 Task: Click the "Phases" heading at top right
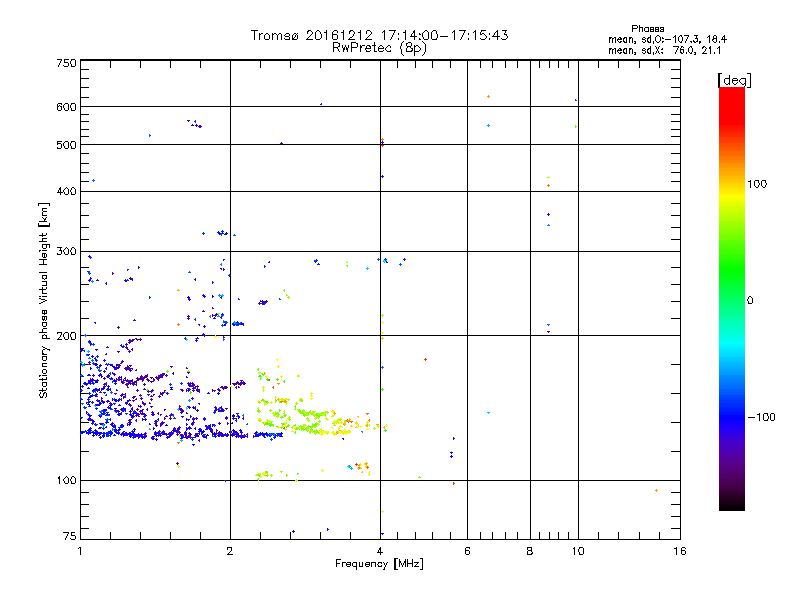coord(647,29)
